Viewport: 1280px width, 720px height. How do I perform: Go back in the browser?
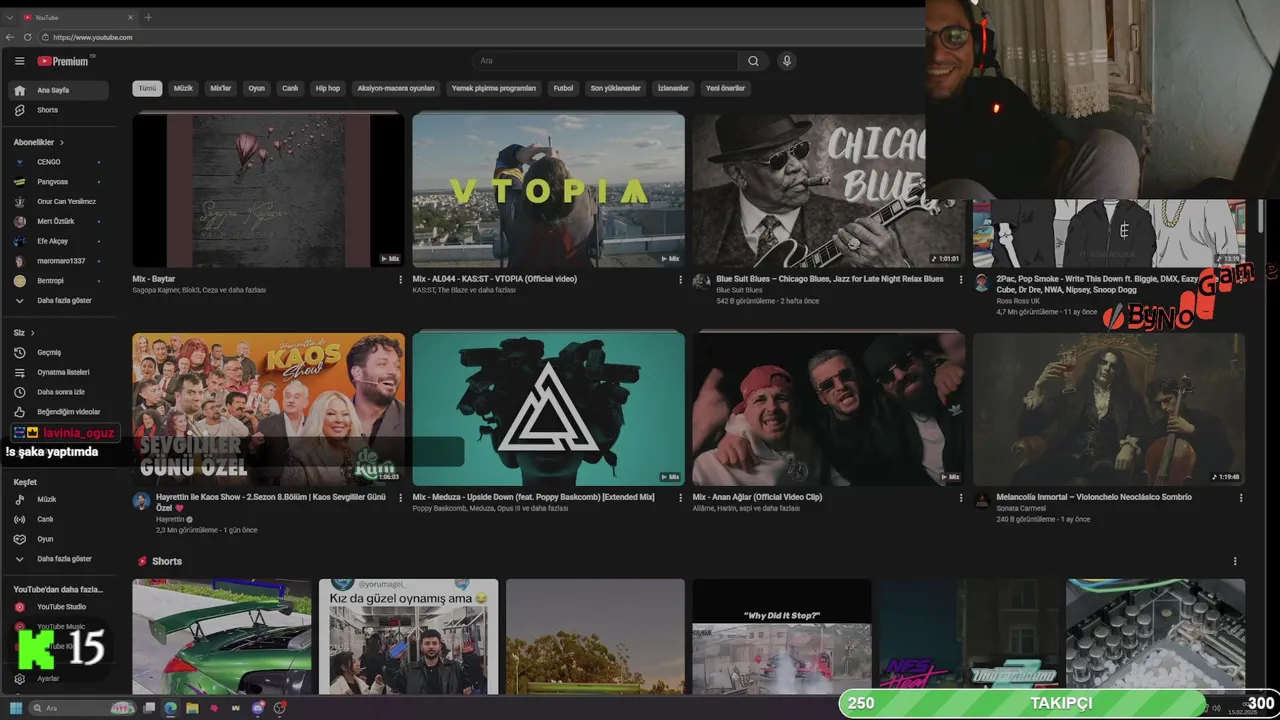point(10,37)
